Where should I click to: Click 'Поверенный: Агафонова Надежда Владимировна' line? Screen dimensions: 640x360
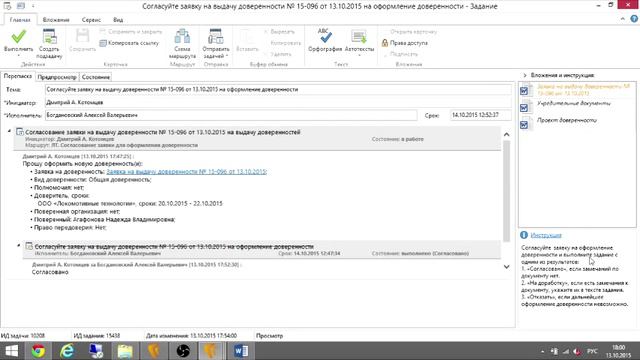tap(104, 220)
